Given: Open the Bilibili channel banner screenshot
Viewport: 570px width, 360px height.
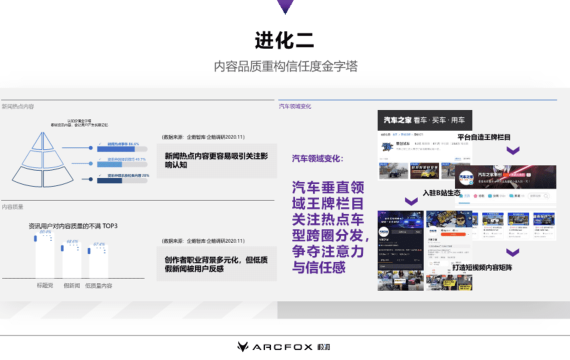Looking at the screenshot, I should click(506, 177).
